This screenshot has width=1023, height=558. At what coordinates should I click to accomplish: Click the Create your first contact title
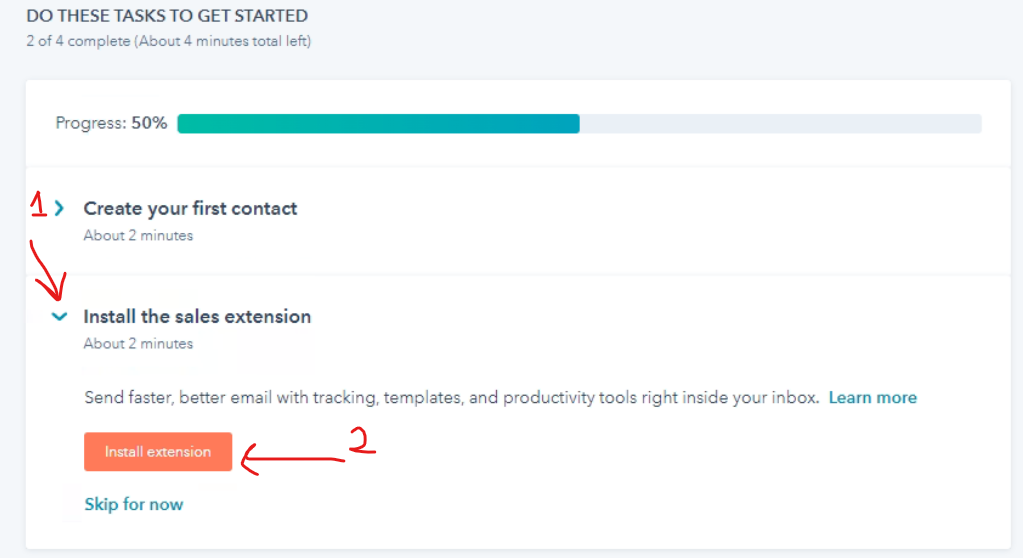click(x=190, y=209)
